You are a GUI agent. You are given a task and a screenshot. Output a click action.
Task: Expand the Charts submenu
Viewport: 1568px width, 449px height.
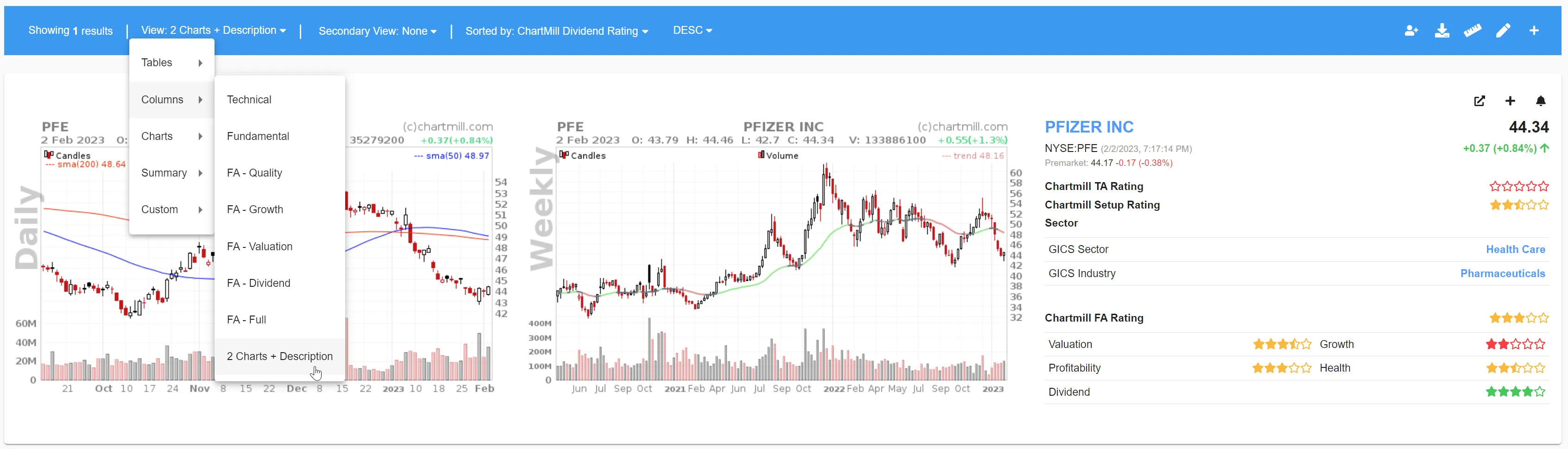pos(171,136)
